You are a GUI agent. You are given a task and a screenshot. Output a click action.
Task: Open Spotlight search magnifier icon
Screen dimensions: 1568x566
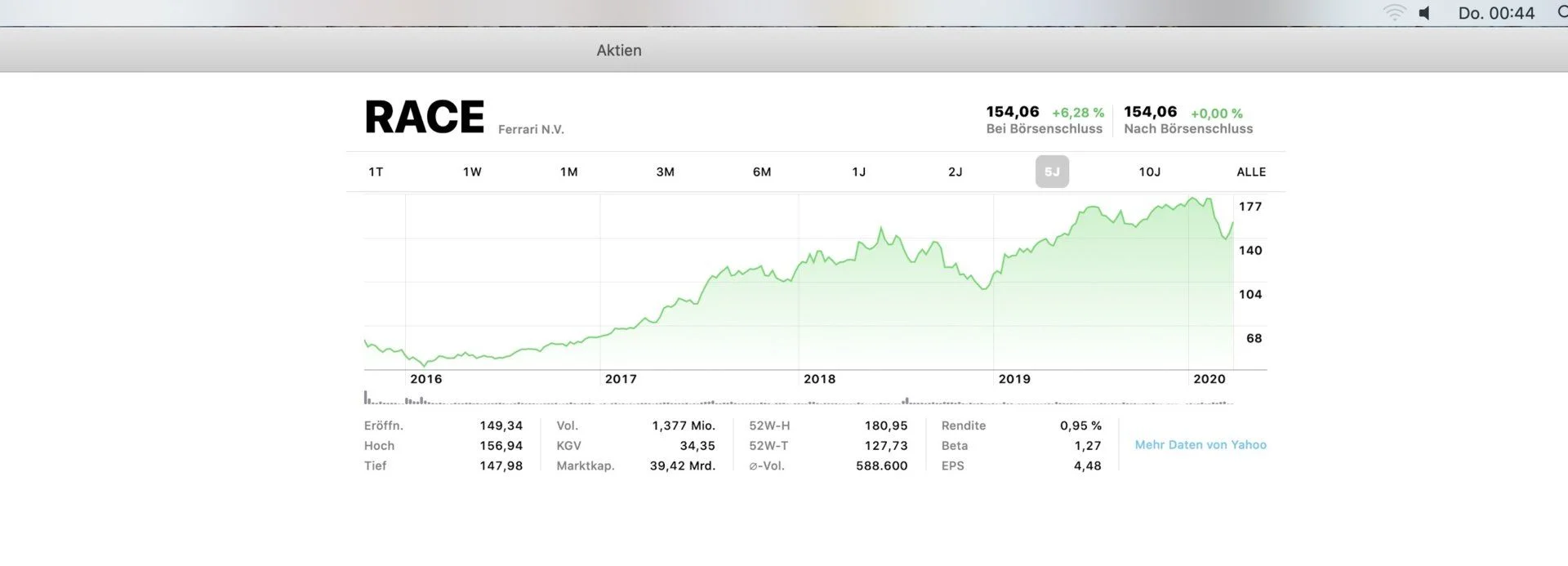pyautogui.click(x=1561, y=12)
